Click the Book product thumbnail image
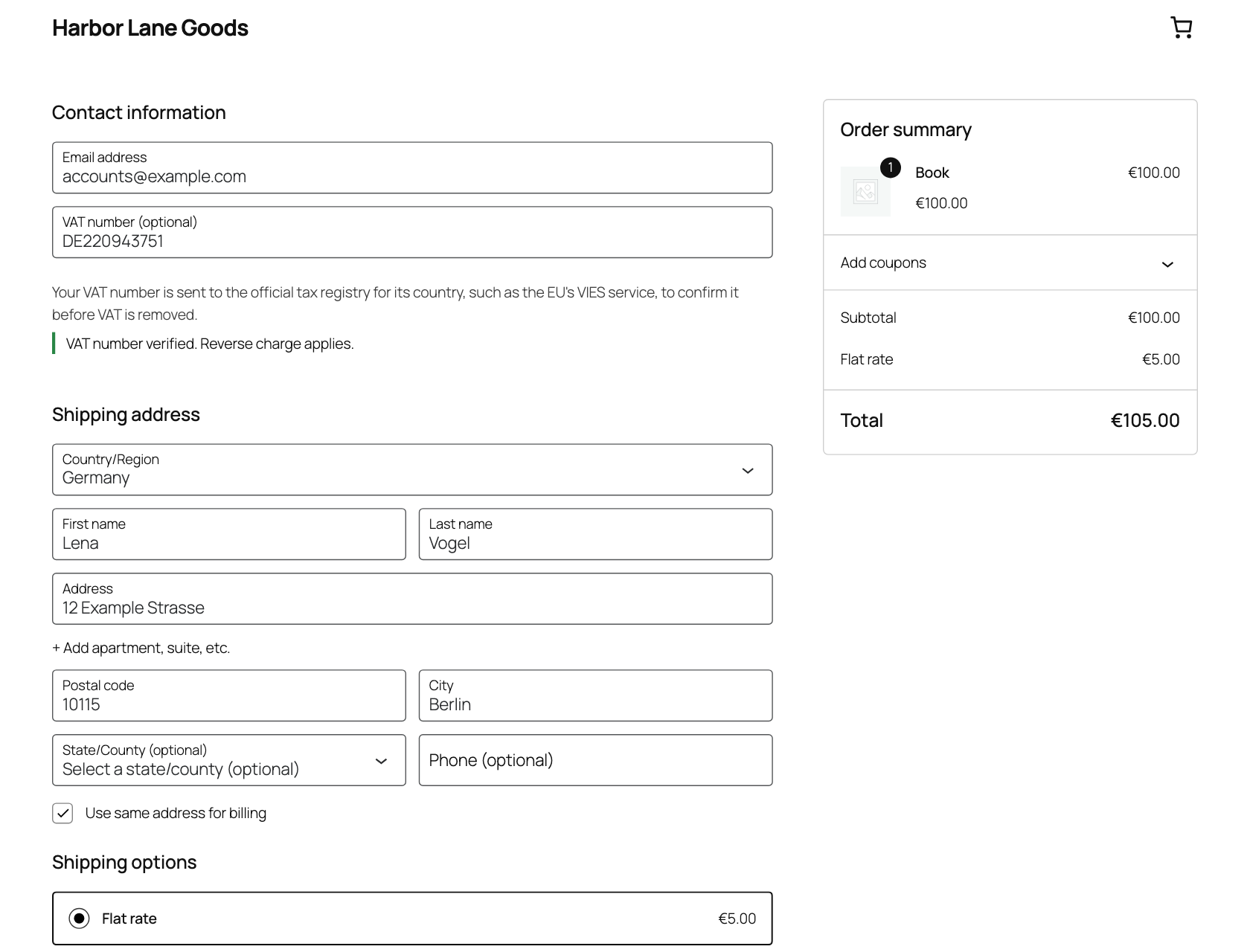Screen dimensions: 1250x952 (865, 191)
